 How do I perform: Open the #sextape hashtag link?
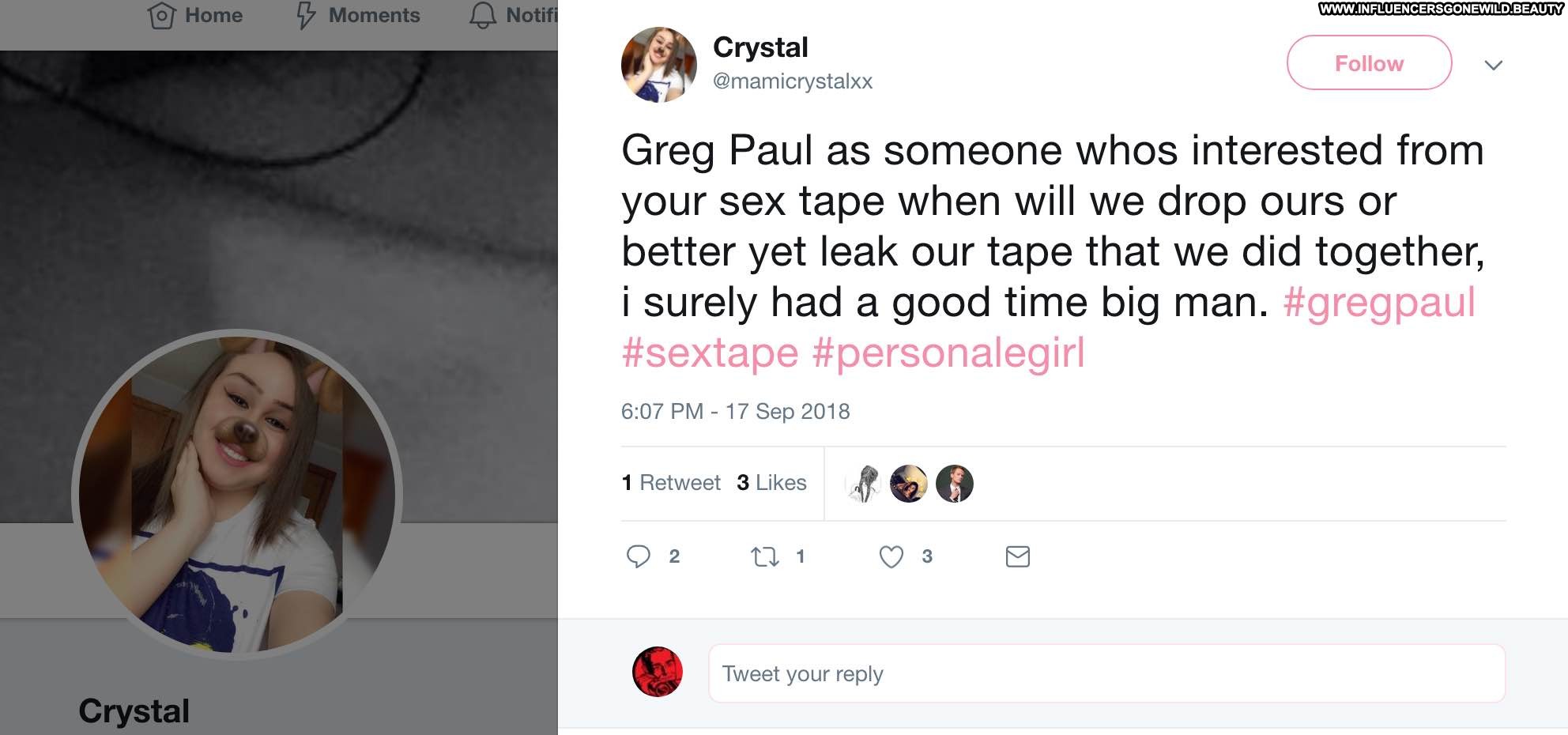(x=710, y=353)
